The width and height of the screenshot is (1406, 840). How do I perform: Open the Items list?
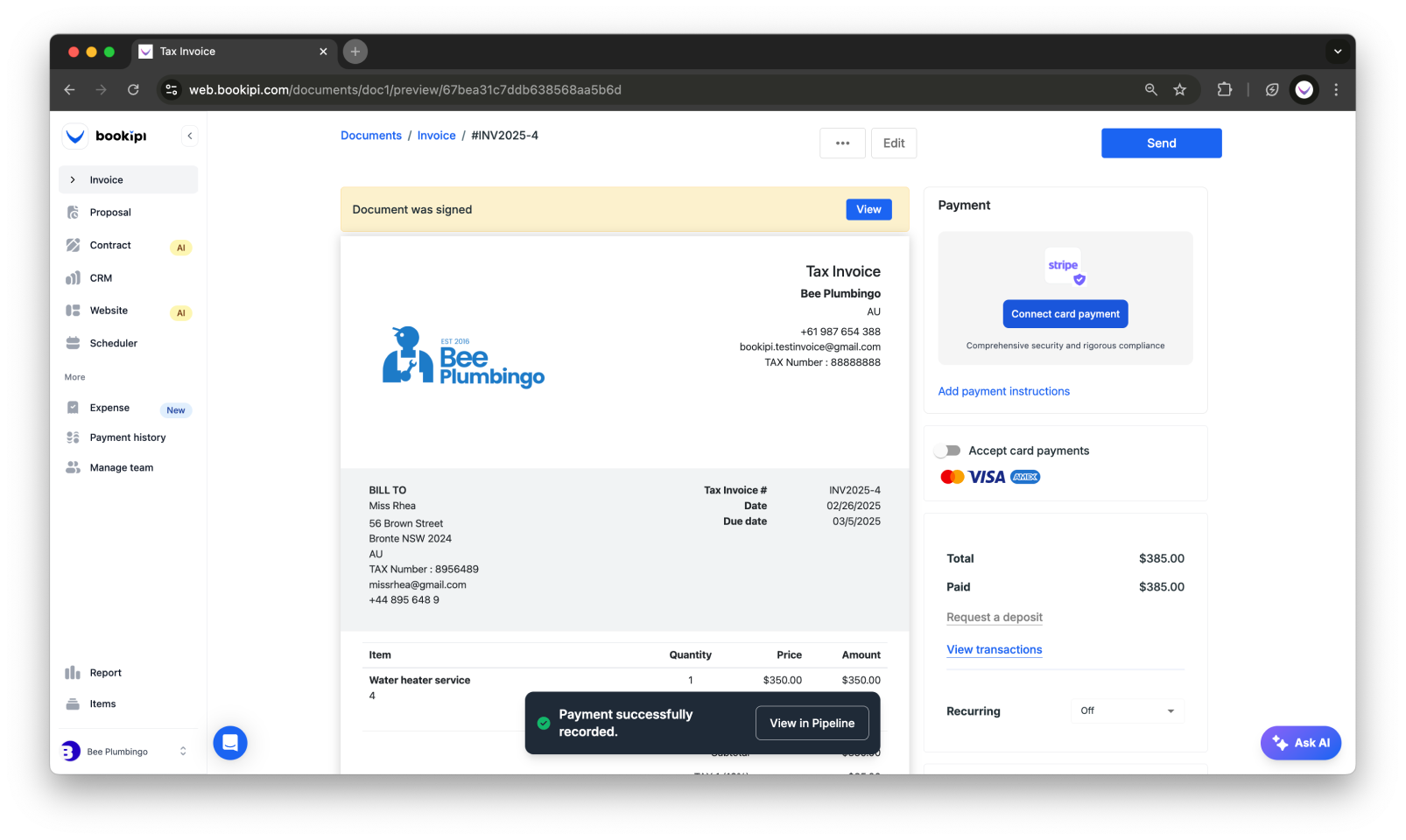pyautogui.click(x=102, y=703)
